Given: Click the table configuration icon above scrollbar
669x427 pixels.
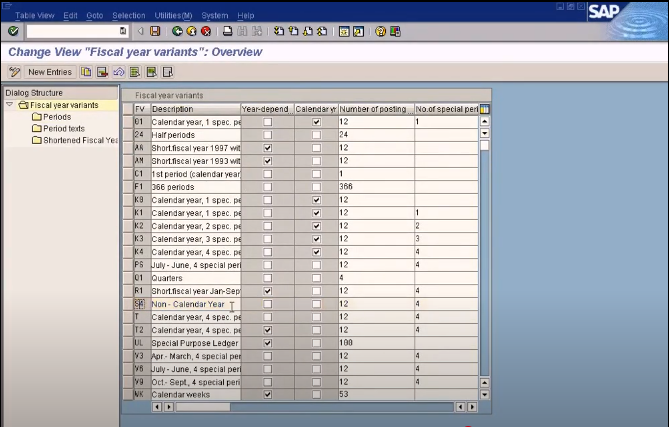Looking at the screenshot, I should coord(484,109).
